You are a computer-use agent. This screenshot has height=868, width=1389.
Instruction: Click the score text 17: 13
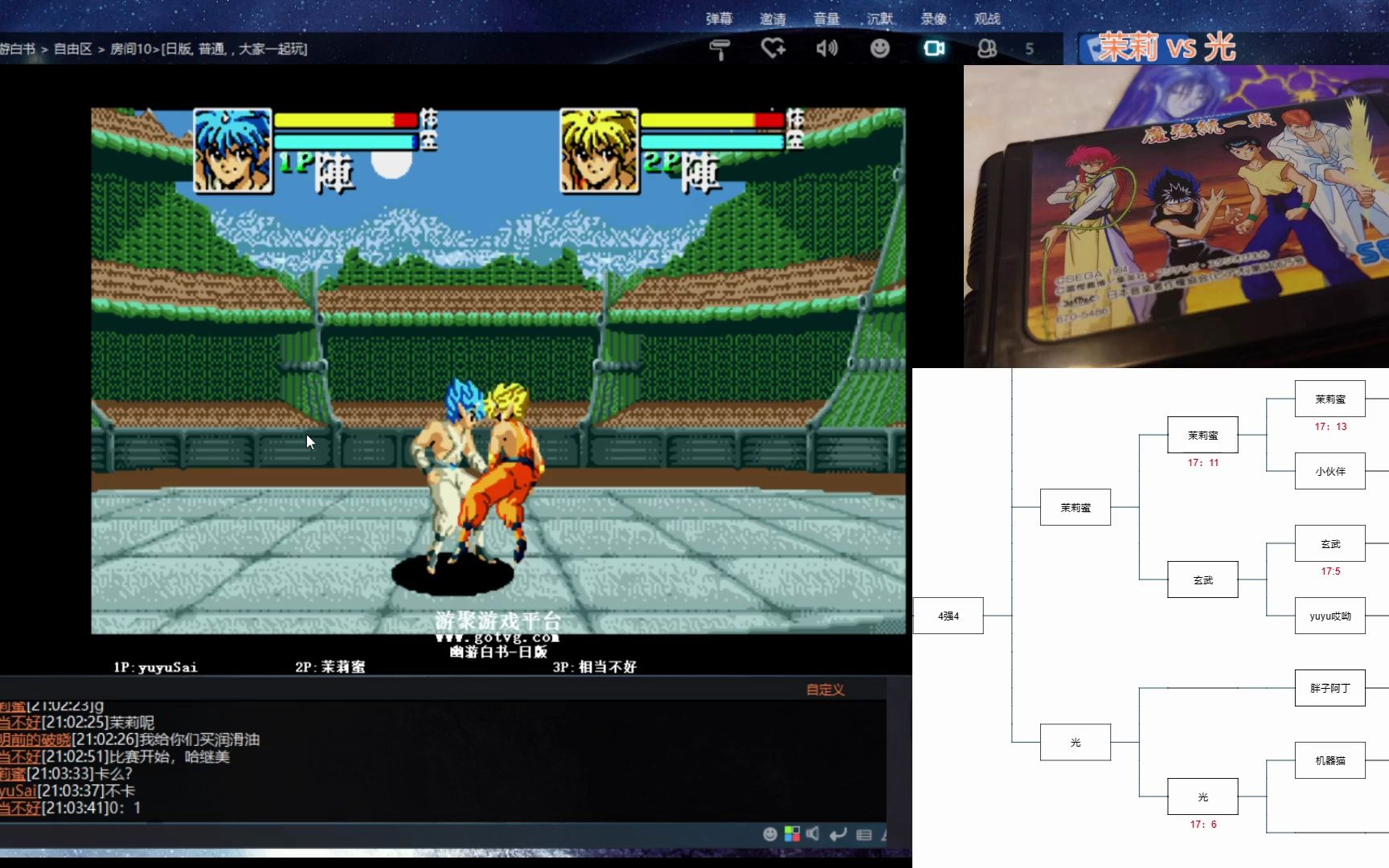point(1331,427)
